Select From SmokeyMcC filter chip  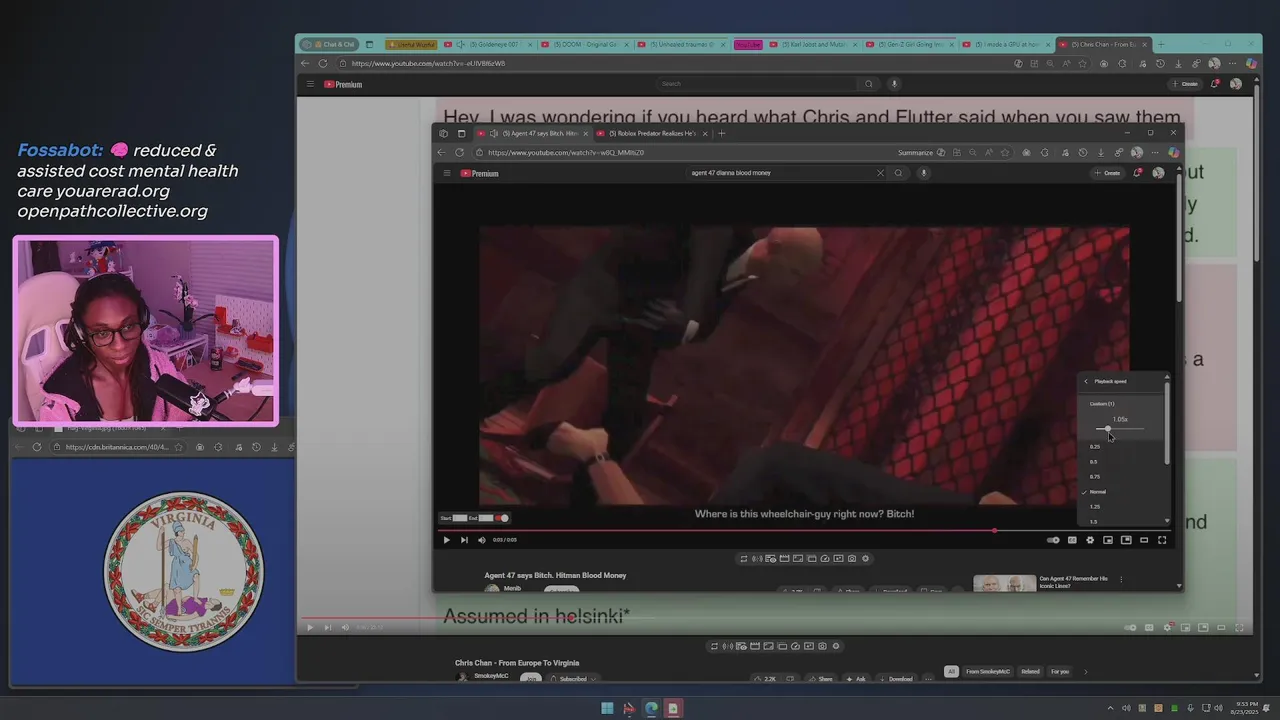pos(987,672)
